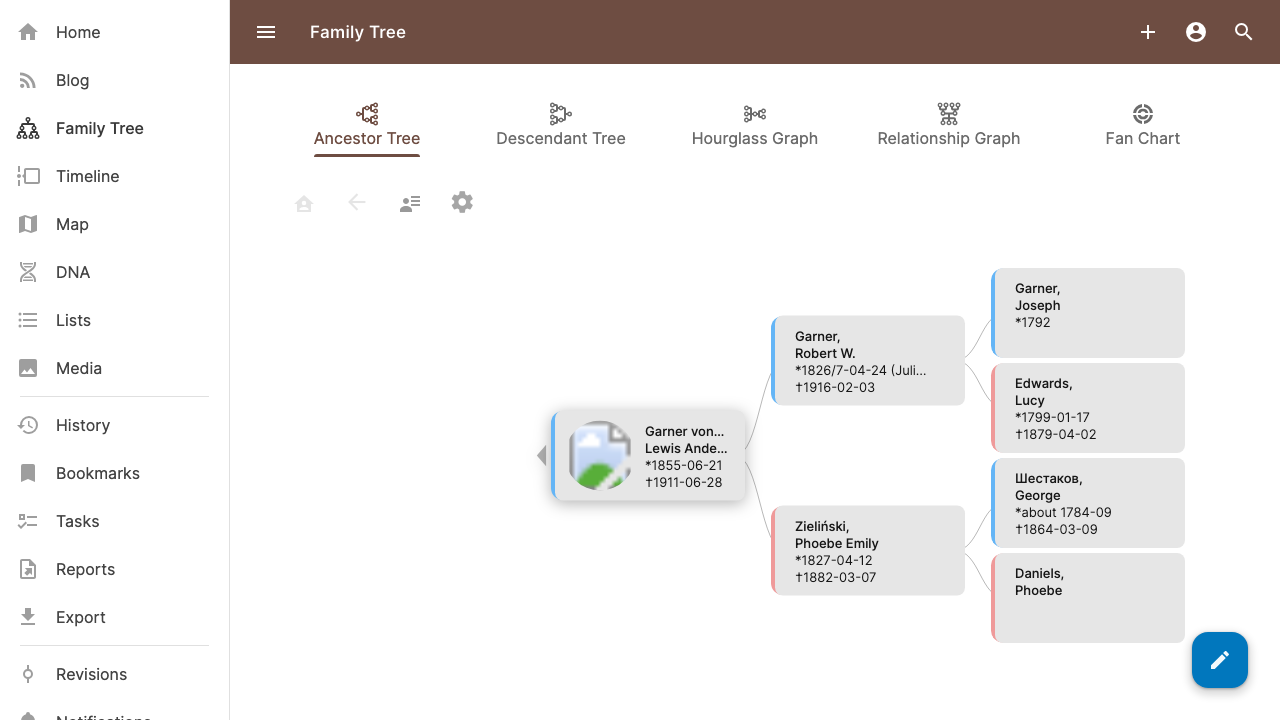
Task: Open Lists from sidebar
Action: (x=114, y=320)
